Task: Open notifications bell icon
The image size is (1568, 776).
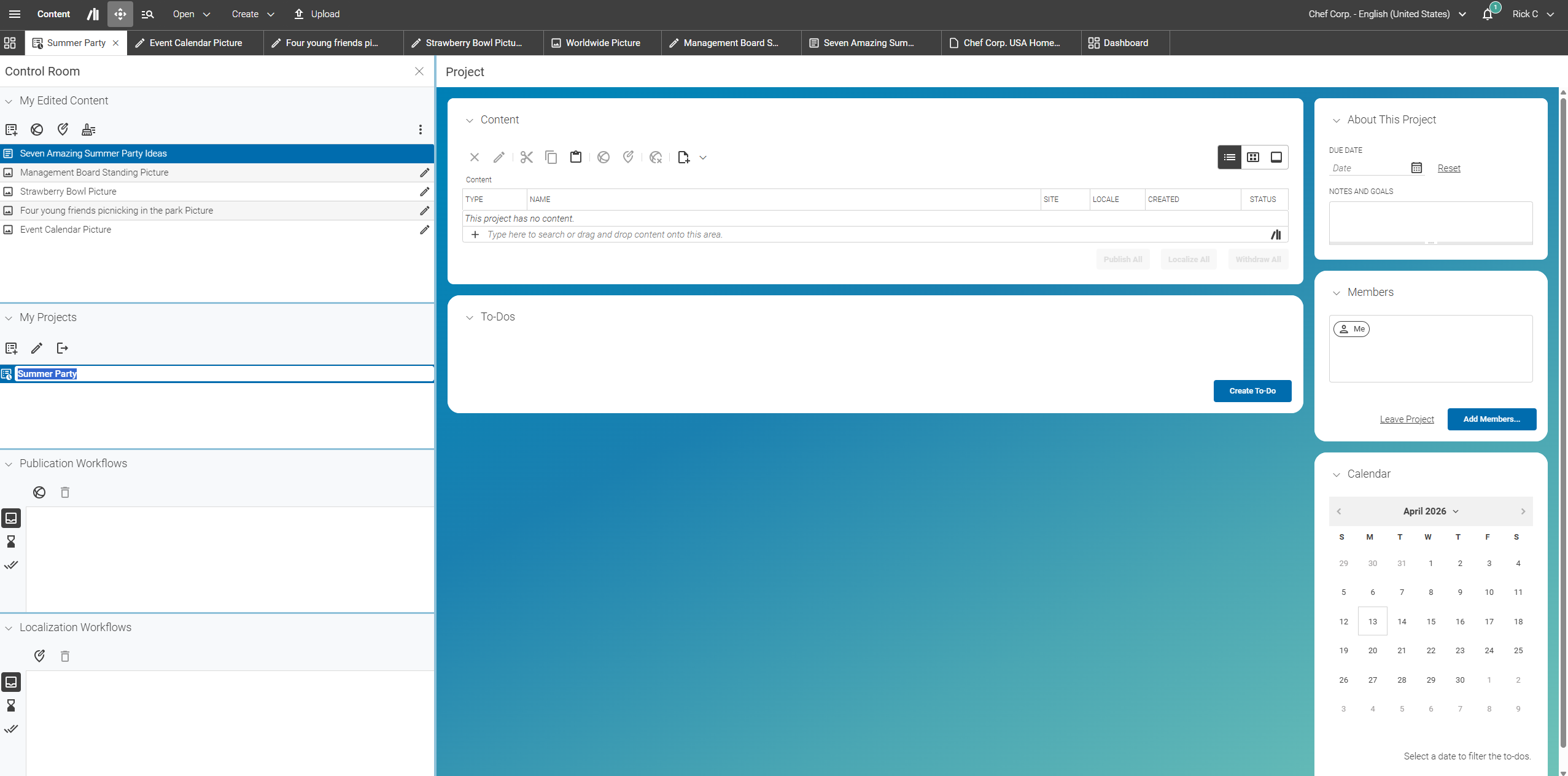Action: 1488,14
